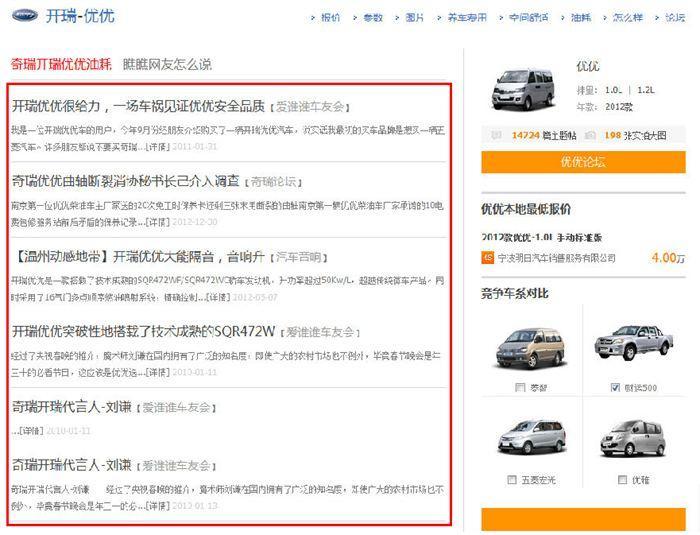700x535 pixels.
Task: Open the 油耗 nav item
Action: point(581,17)
